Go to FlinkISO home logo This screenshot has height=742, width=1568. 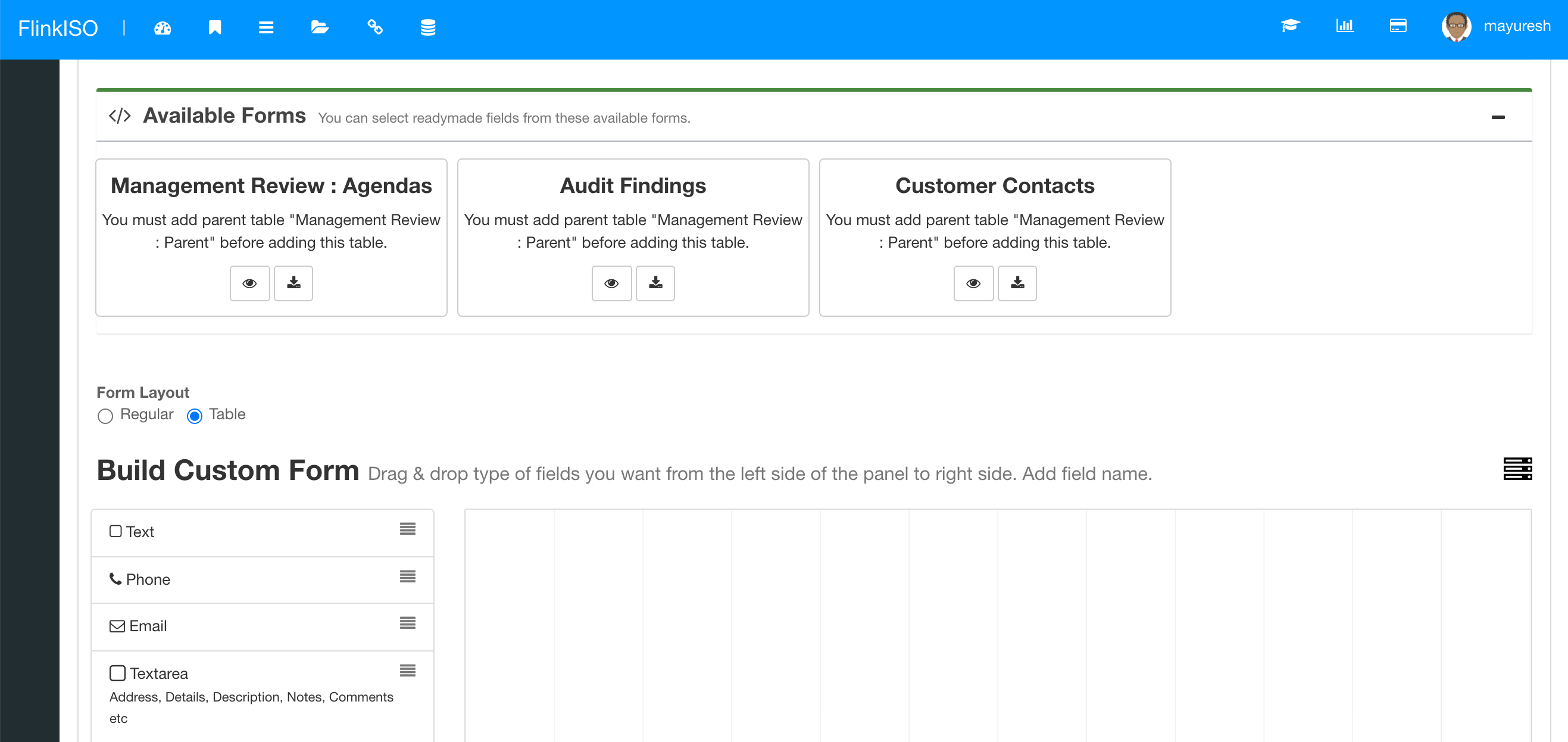[58, 28]
